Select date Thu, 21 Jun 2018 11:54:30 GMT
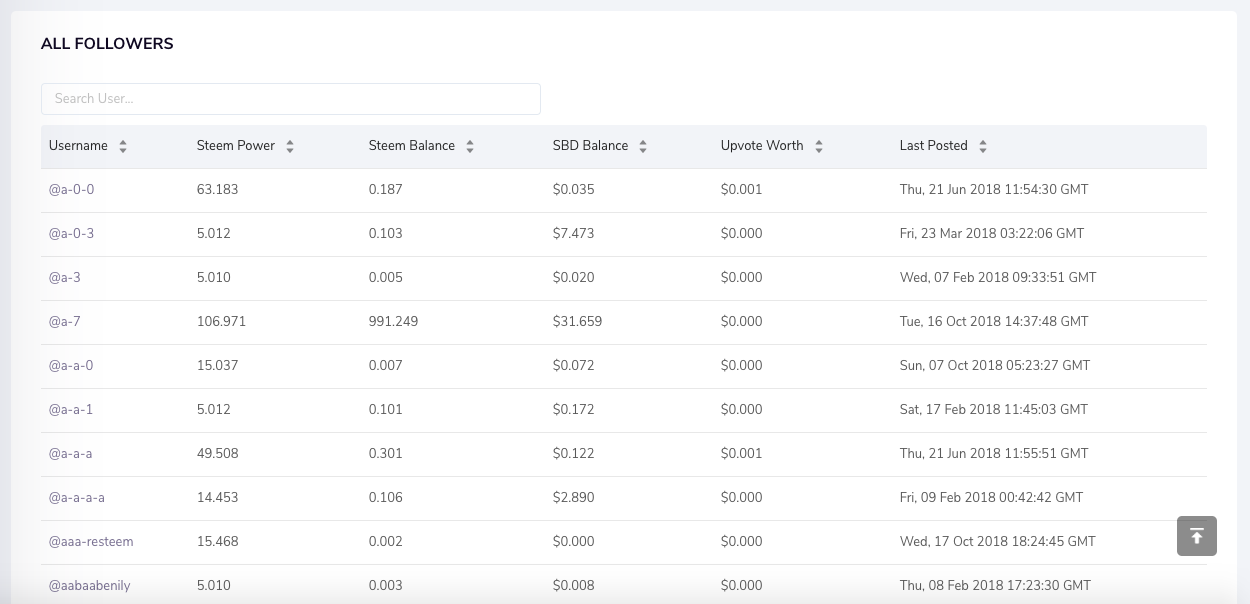Image resolution: width=1250 pixels, height=604 pixels. coord(994,190)
